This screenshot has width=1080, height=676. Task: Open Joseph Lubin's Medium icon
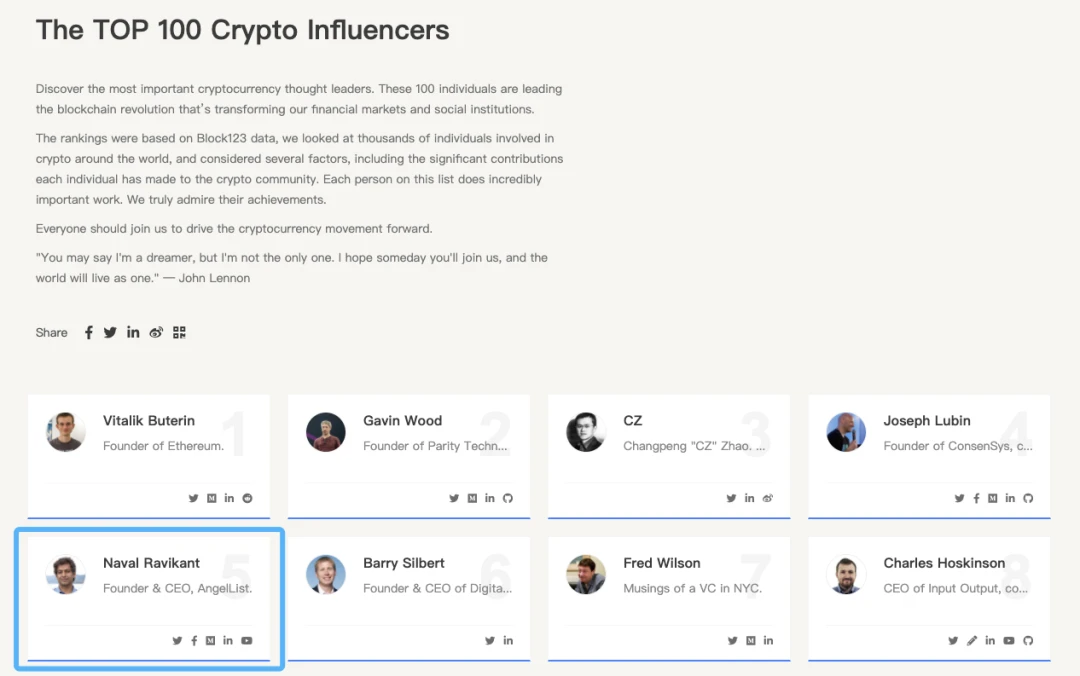click(x=992, y=498)
